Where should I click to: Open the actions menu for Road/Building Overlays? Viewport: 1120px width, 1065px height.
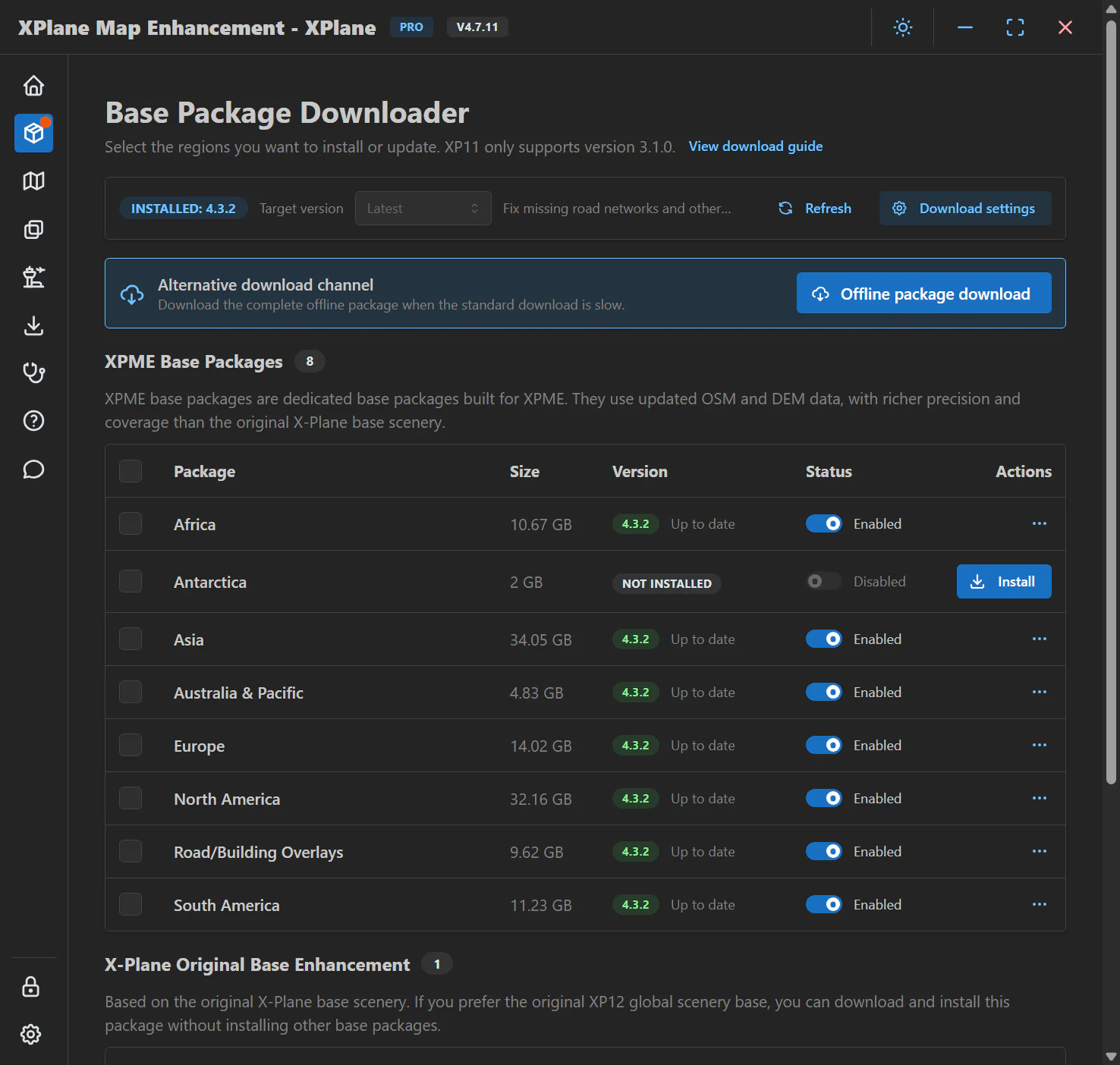point(1039,851)
